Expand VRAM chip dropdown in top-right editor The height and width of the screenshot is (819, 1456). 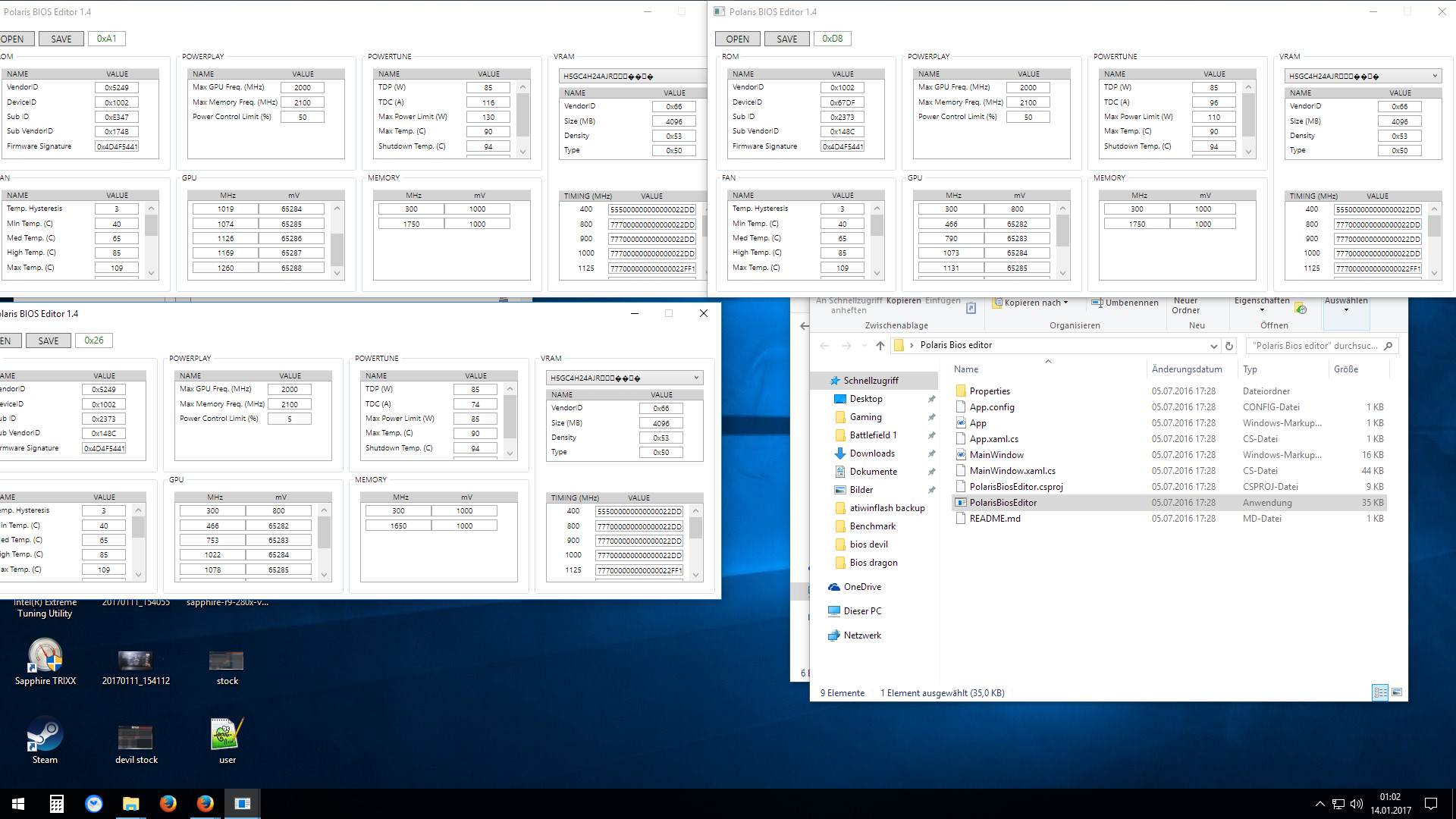tap(1435, 76)
